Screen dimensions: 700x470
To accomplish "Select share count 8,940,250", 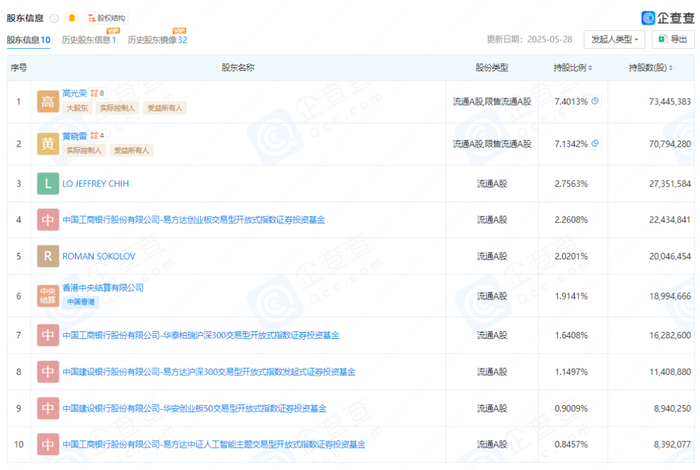I will pyautogui.click(x=672, y=408).
